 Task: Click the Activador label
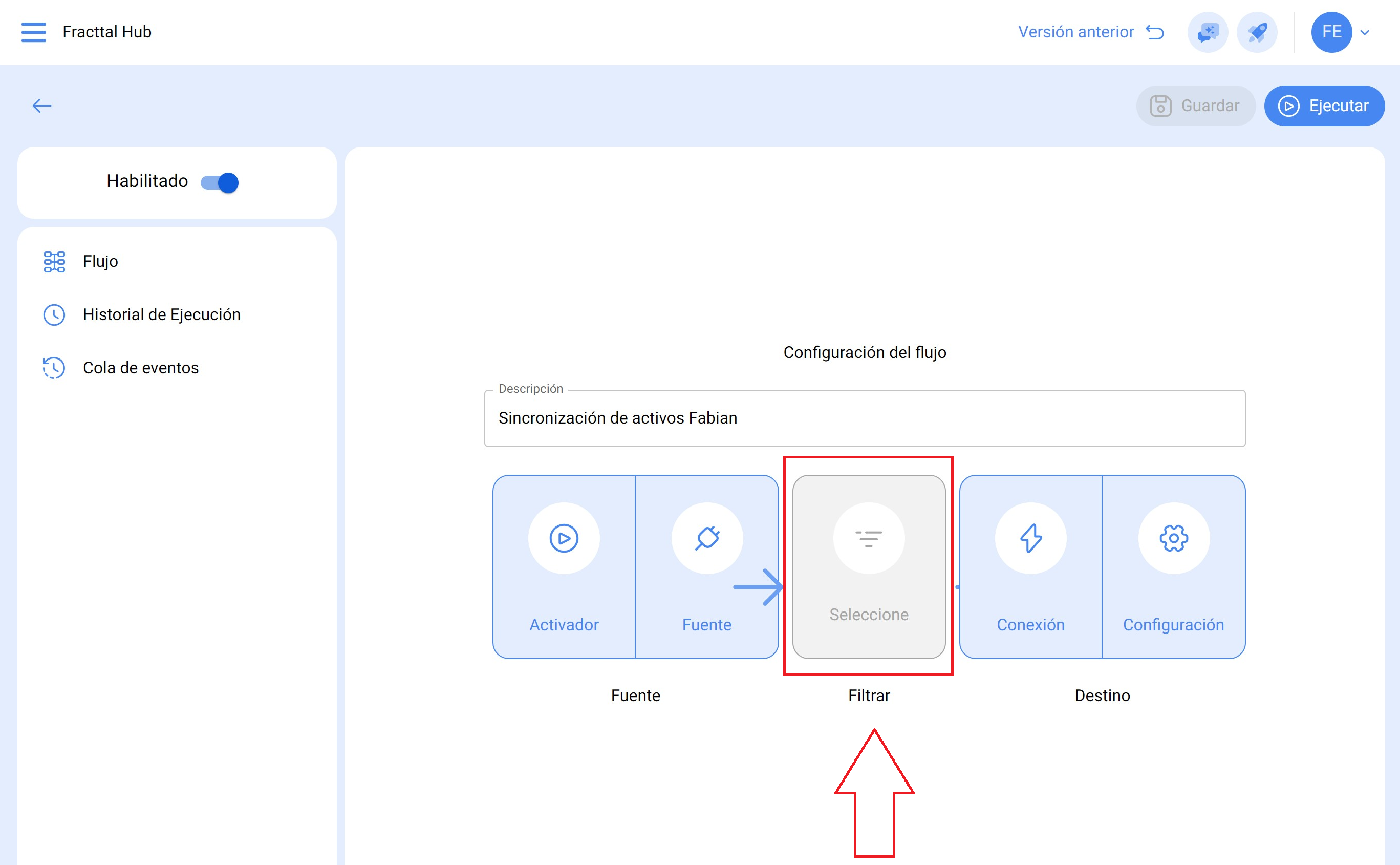[x=564, y=625]
